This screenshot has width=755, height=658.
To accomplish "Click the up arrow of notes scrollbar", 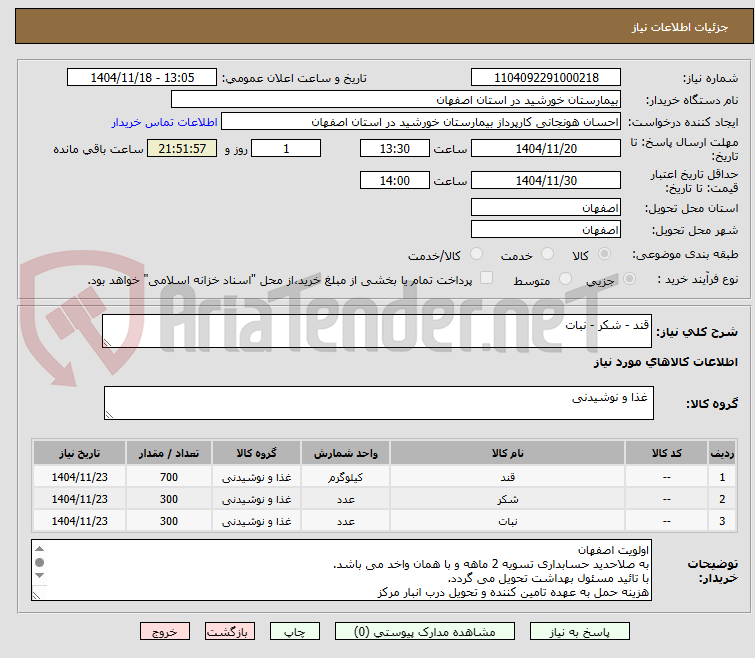I will tap(39, 549).
